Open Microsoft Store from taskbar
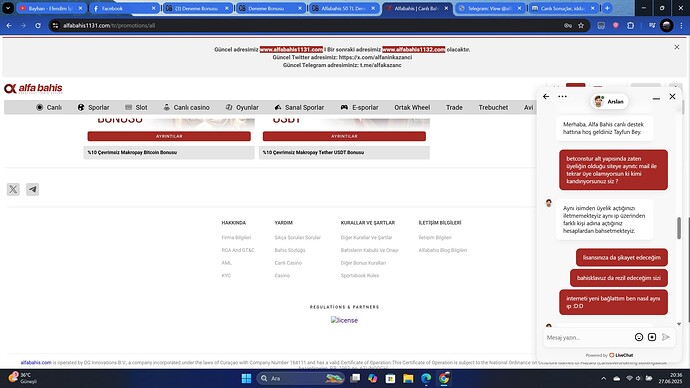Screen dimensions: 690x388 pos(390,378)
